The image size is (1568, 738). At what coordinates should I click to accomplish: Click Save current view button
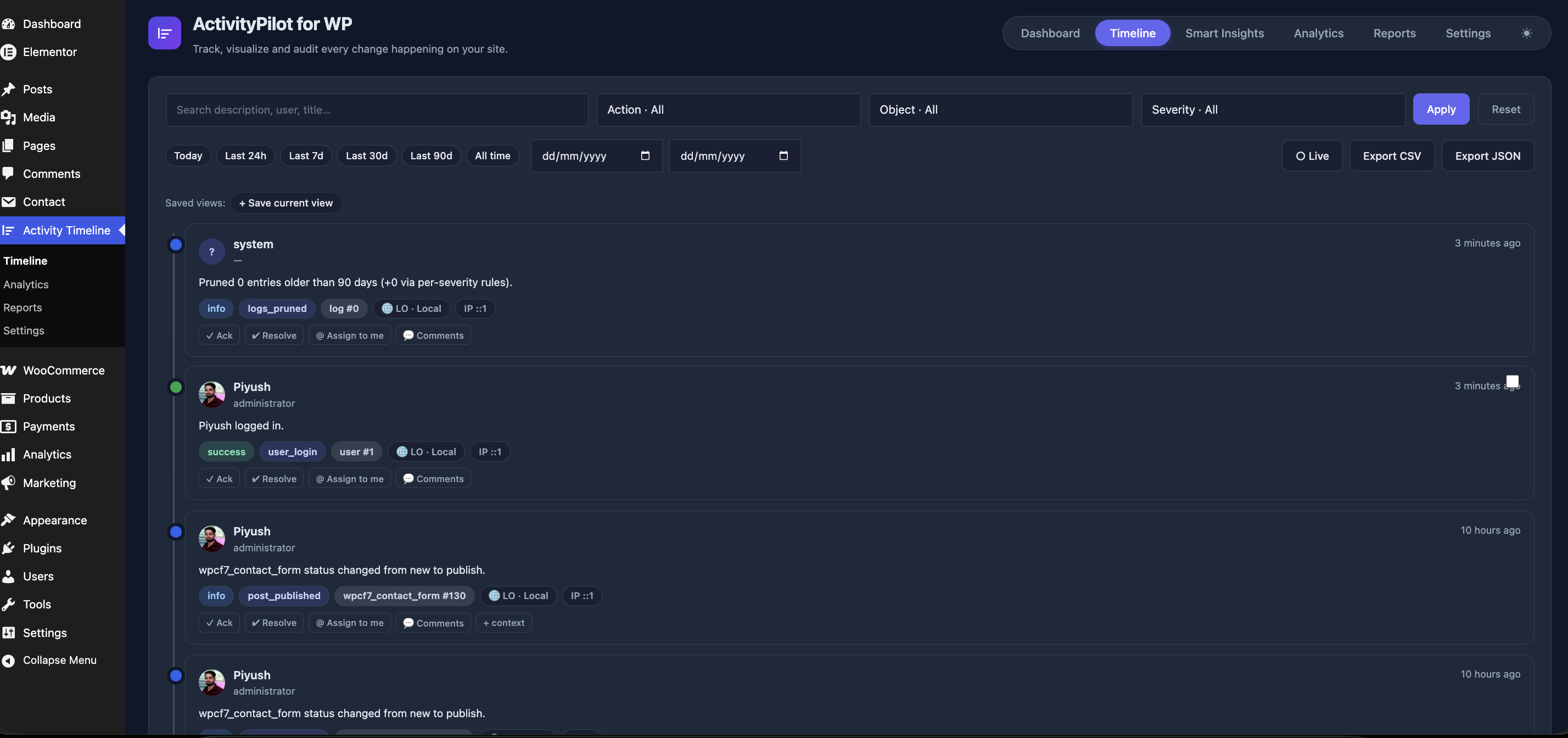click(x=286, y=203)
